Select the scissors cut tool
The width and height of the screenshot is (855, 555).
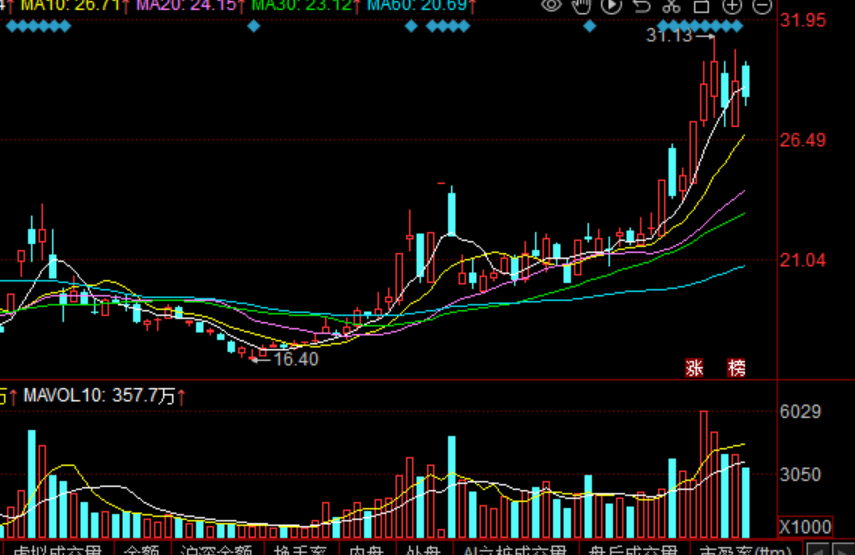[672, 5]
